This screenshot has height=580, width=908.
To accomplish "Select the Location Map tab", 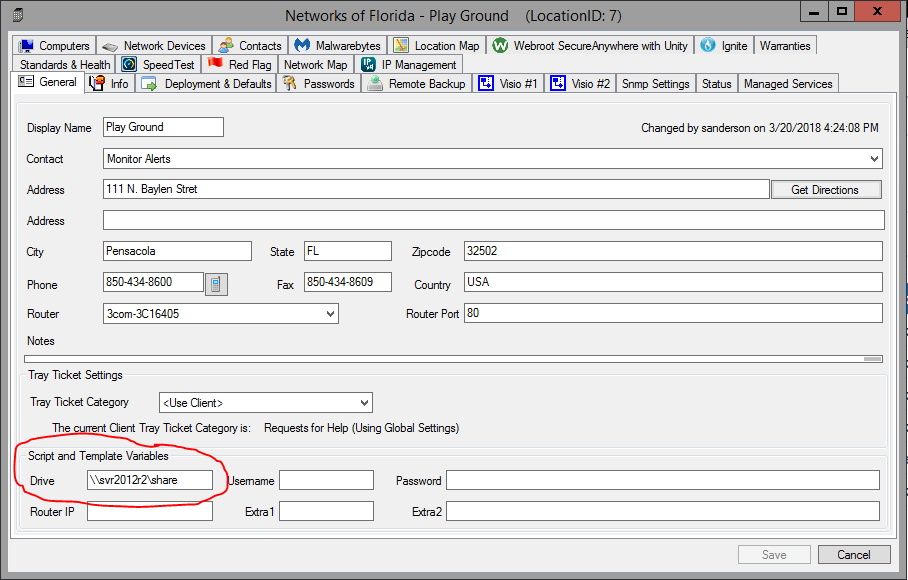I will (x=436, y=46).
